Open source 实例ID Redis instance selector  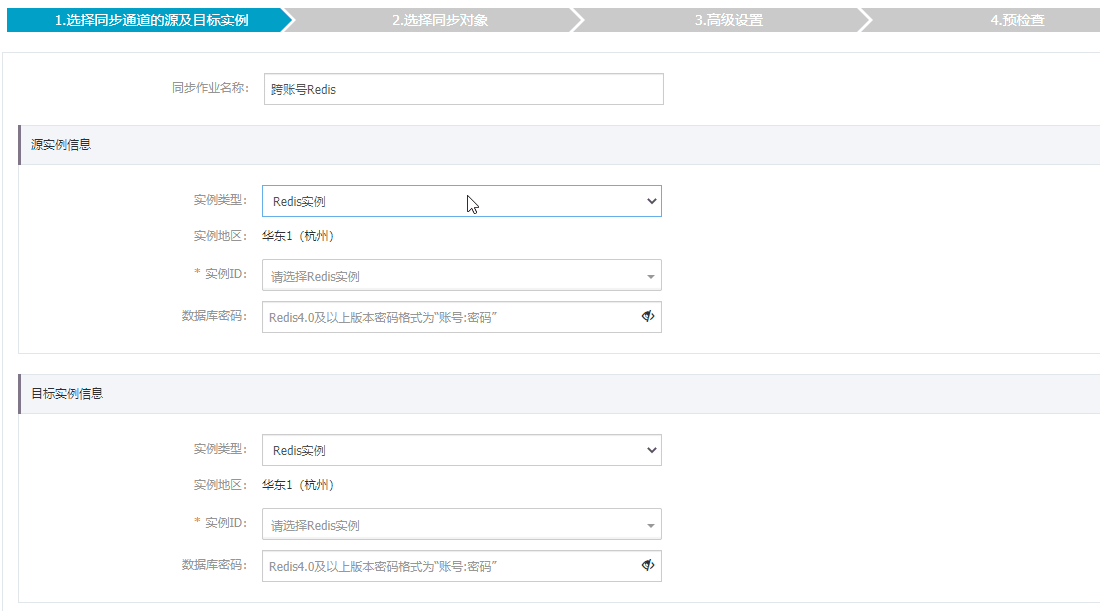pos(462,276)
